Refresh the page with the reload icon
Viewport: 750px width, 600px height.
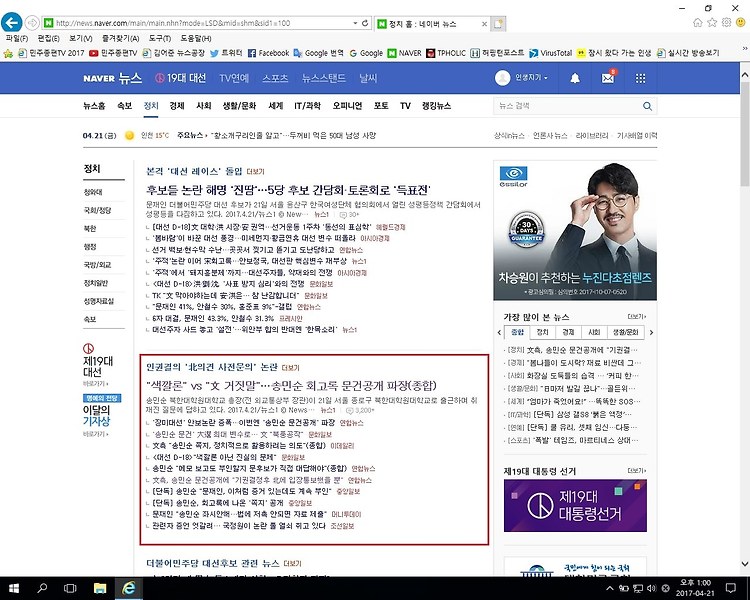coord(365,22)
